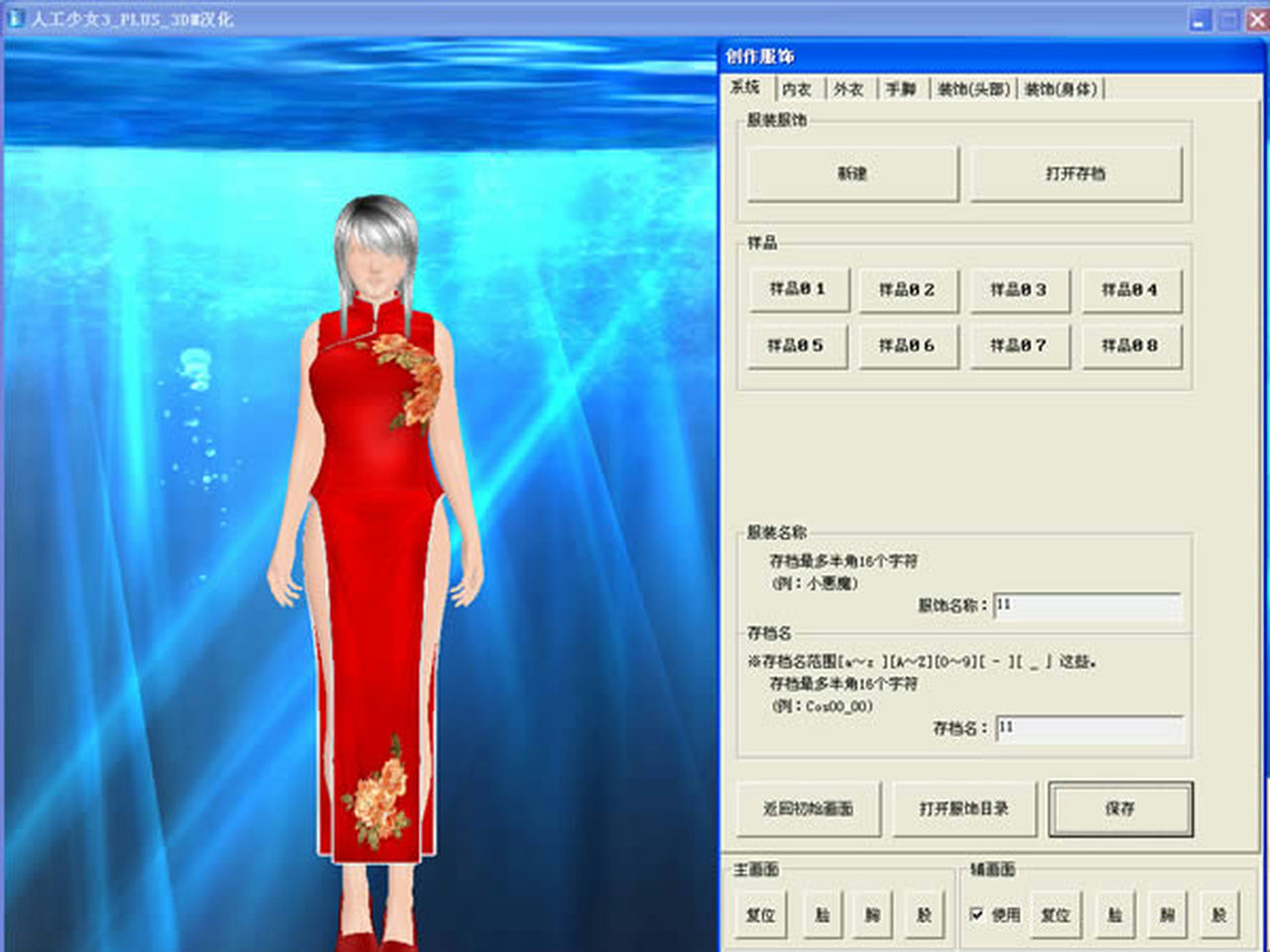Screen dimensions: 1270x952
Task: Select the 样品08 sample
Action: pos(1131,346)
